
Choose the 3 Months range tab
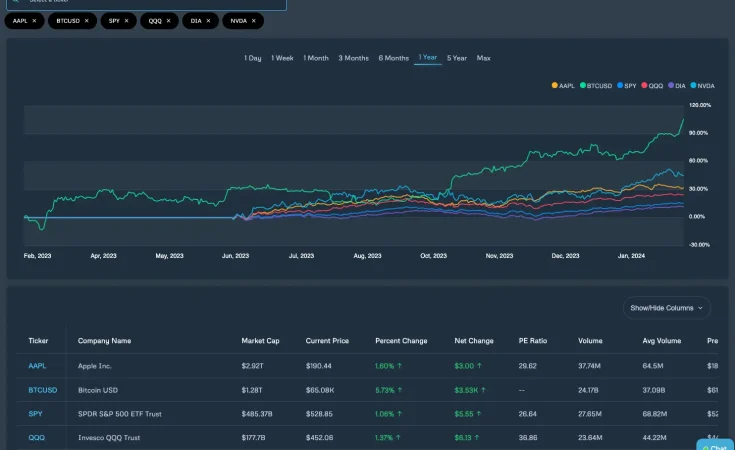354,58
